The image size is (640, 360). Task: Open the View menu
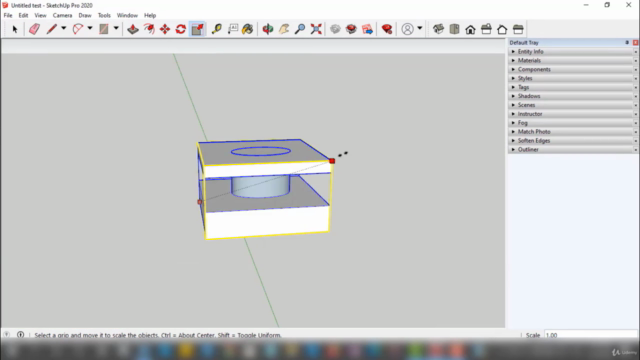pos(40,16)
